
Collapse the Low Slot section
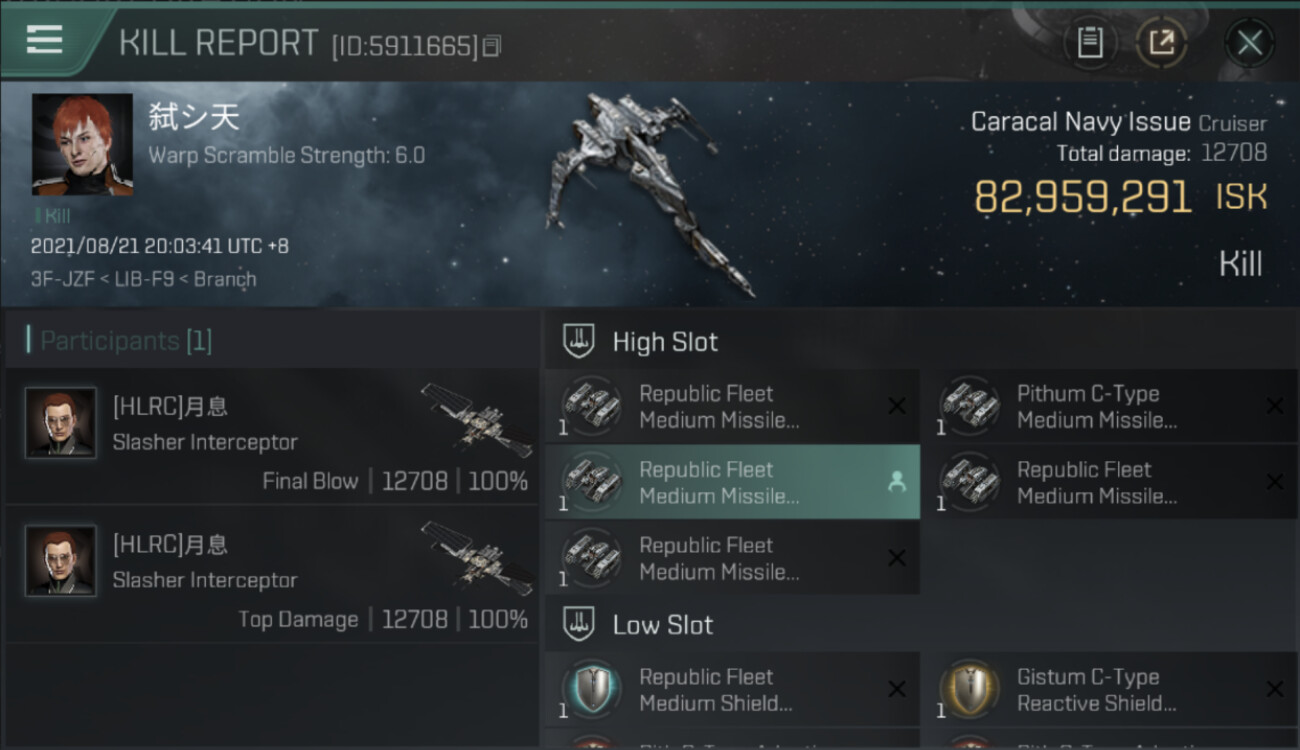(x=662, y=625)
